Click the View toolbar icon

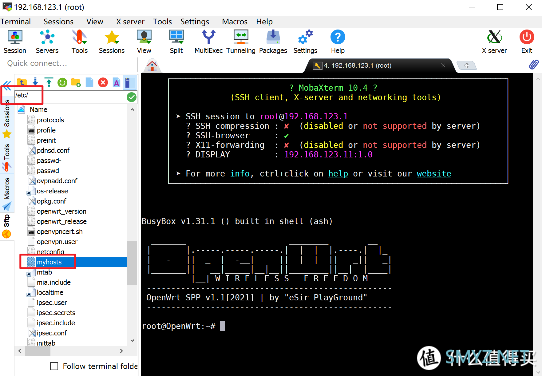click(144, 41)
